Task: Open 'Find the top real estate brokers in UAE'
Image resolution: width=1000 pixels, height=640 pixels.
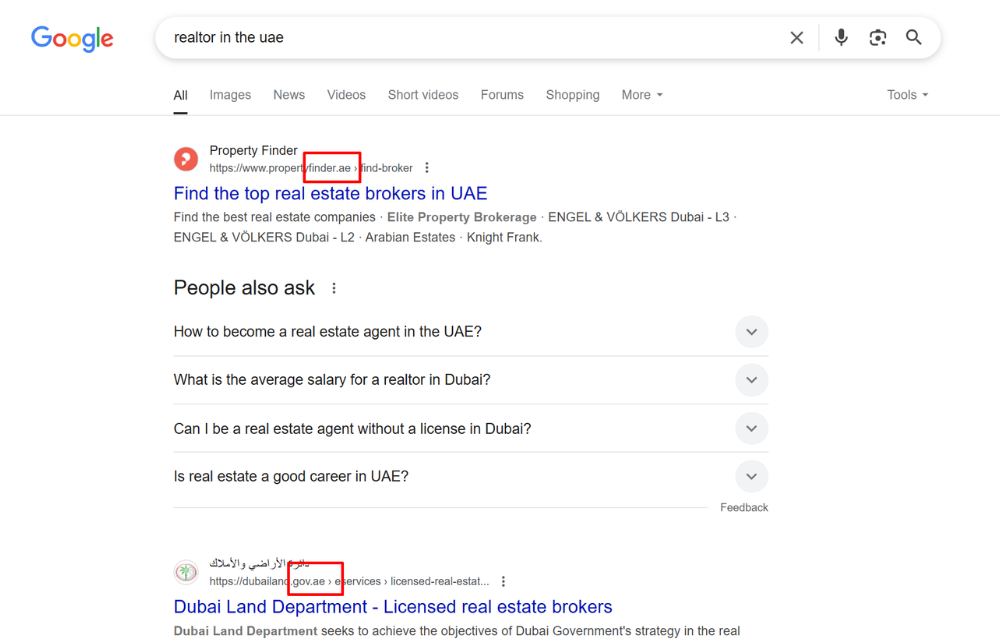Action: coord(330,193)
